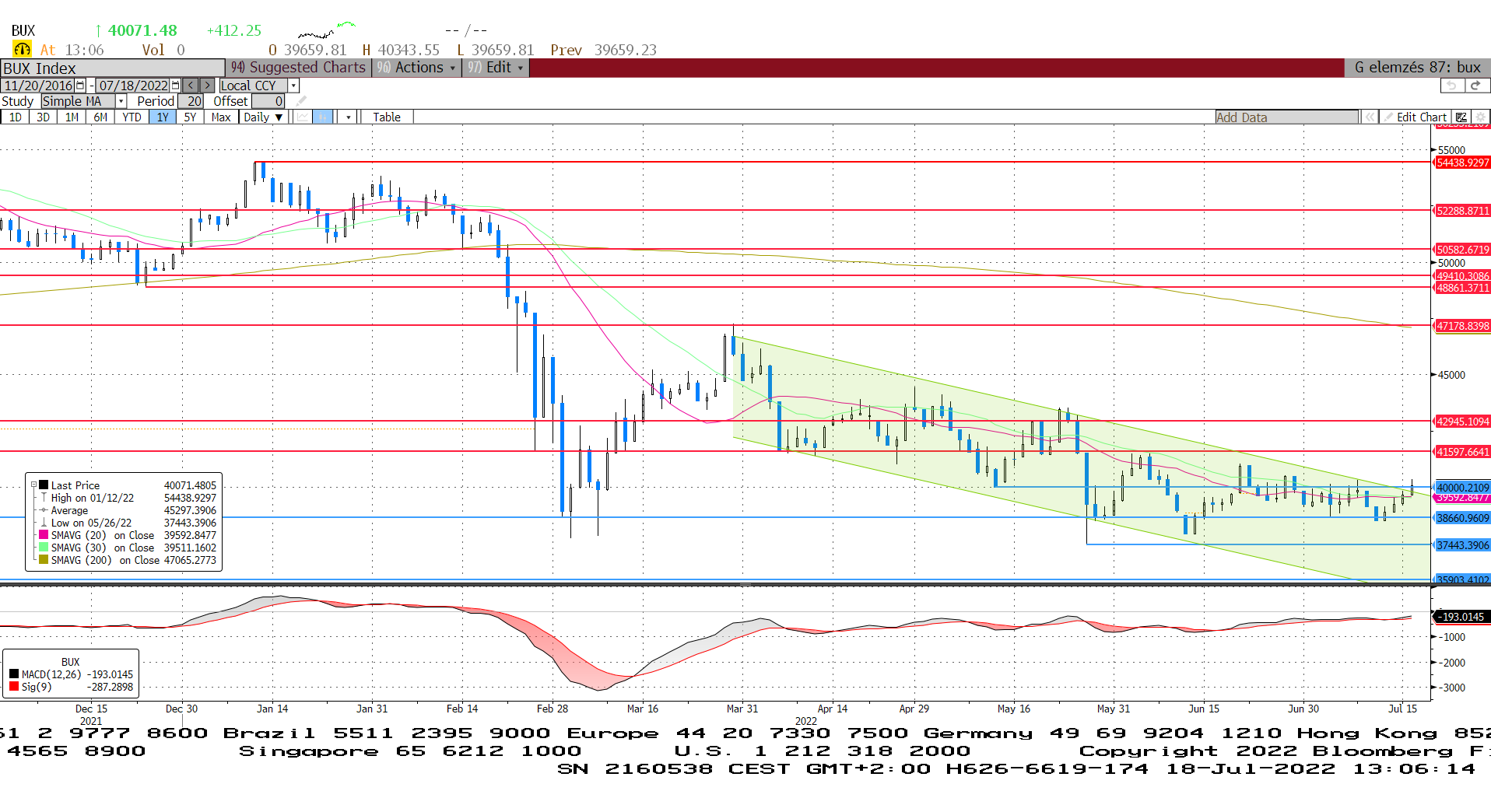Open the start date calendar picker
Image resolution: width=1491 pixels, height=812 pixels.
pos(80,86)
